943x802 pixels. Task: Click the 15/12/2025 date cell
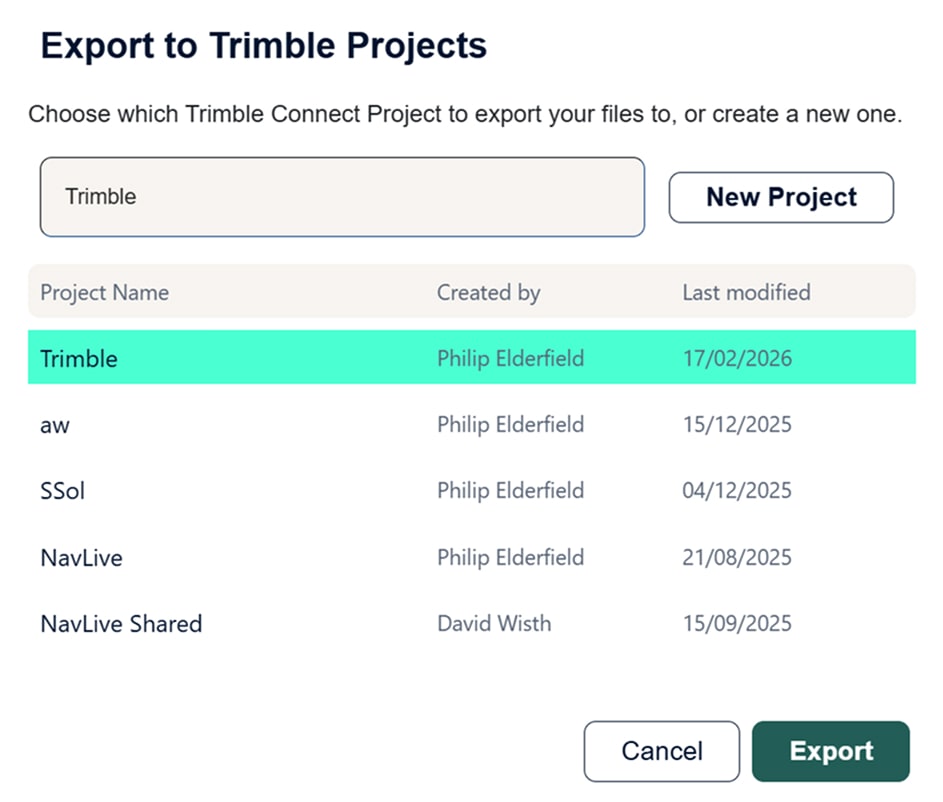click(x=737, y=425)
